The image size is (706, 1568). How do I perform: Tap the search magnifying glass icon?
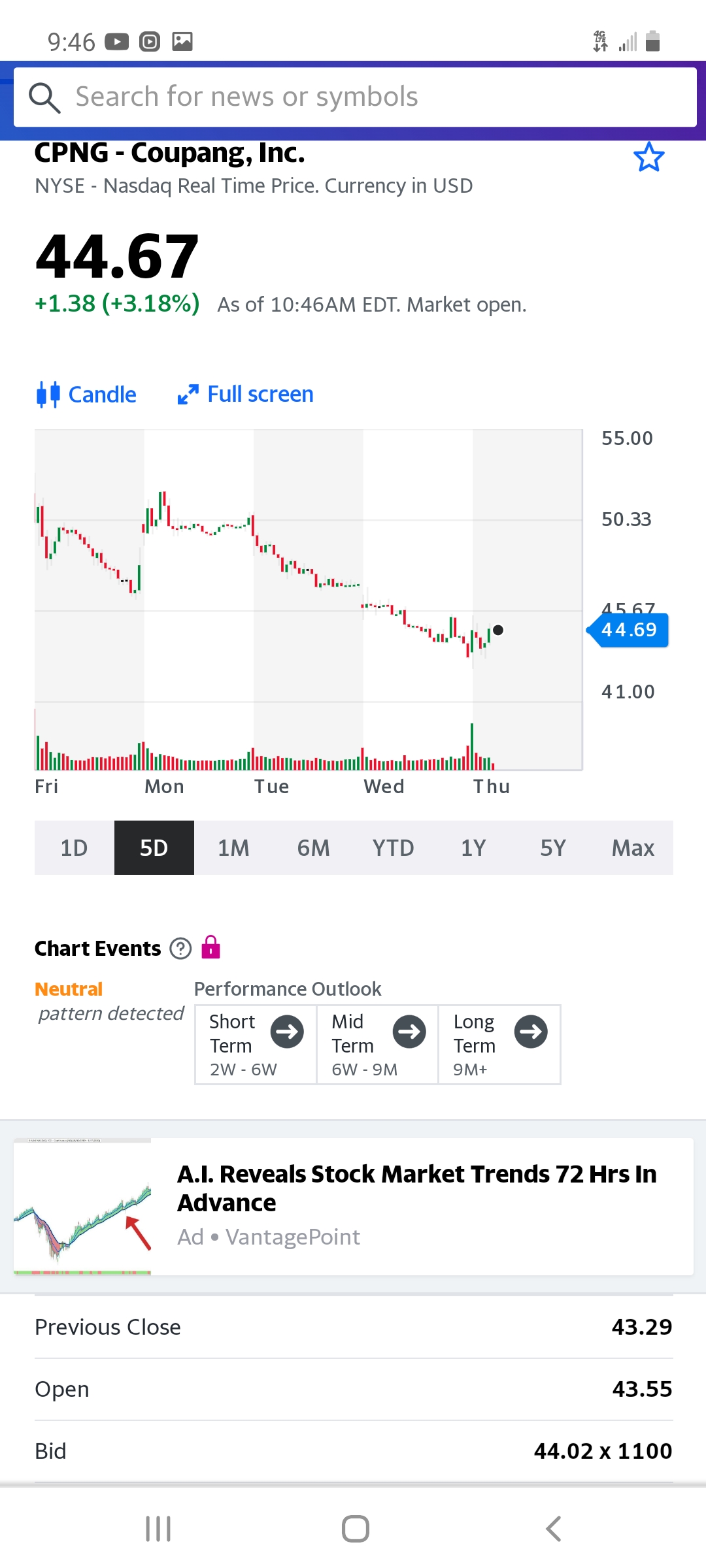[x=44, y=98]
